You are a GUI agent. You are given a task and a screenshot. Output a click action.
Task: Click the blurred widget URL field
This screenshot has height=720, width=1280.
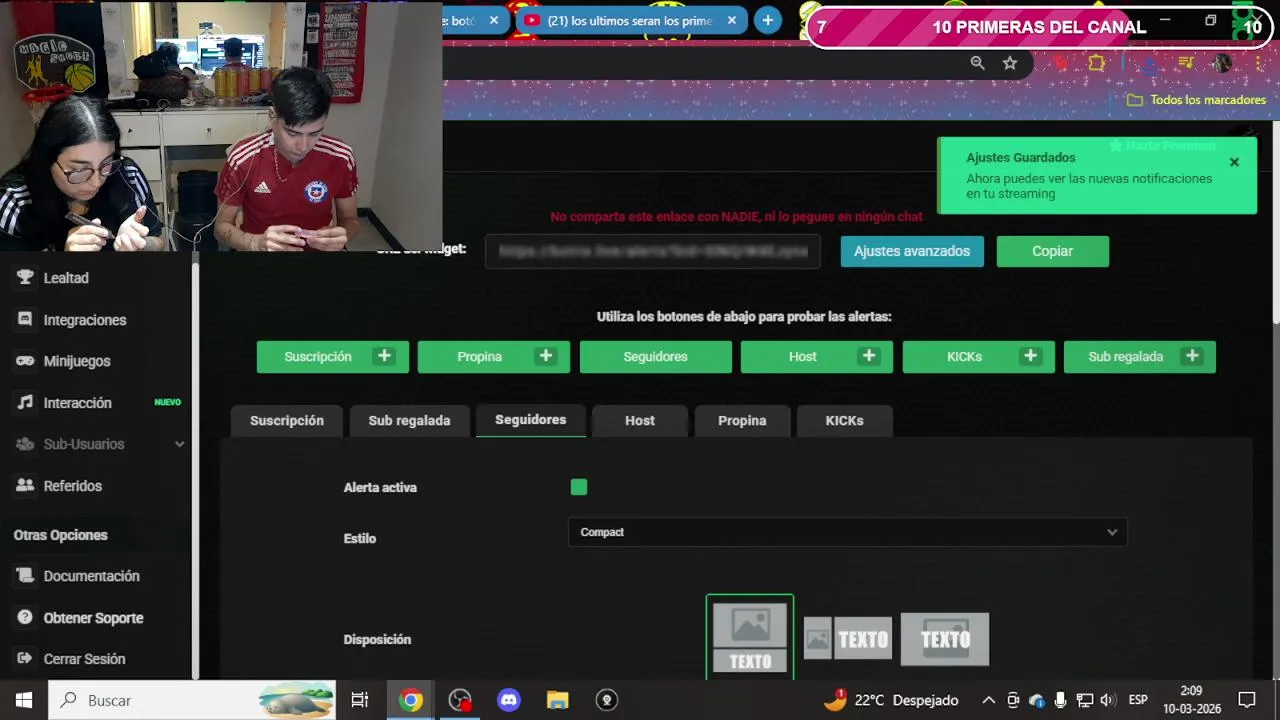tap(653, 252)
